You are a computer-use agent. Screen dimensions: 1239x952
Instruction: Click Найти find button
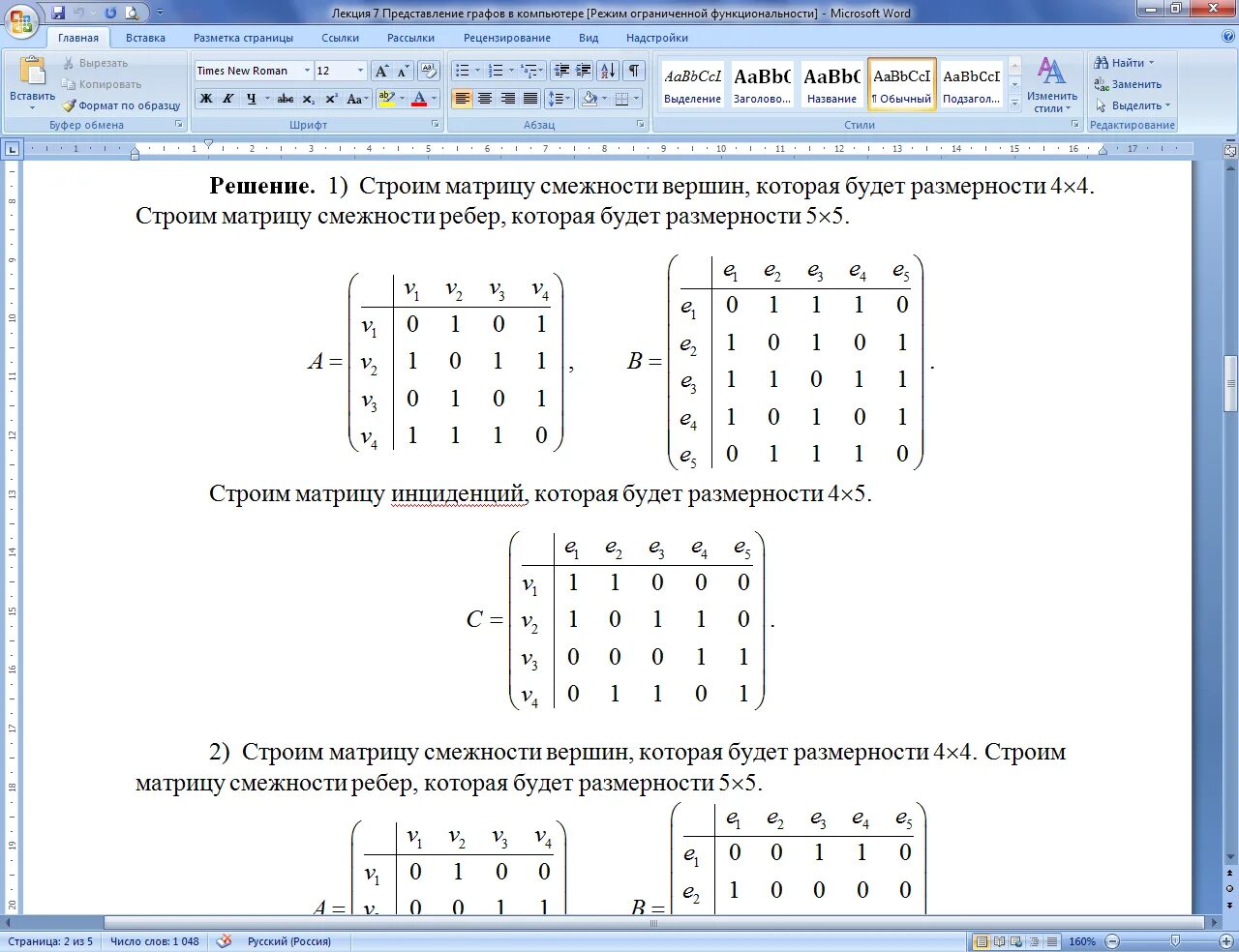tap(1123, 63)
